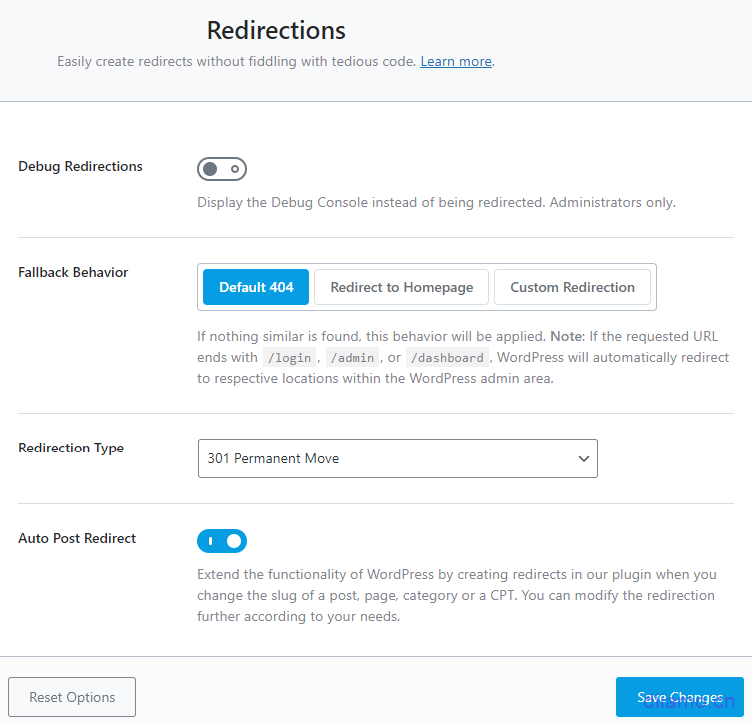Click the /login code snippet
The image size is (752, 725).
coord(289,358)
